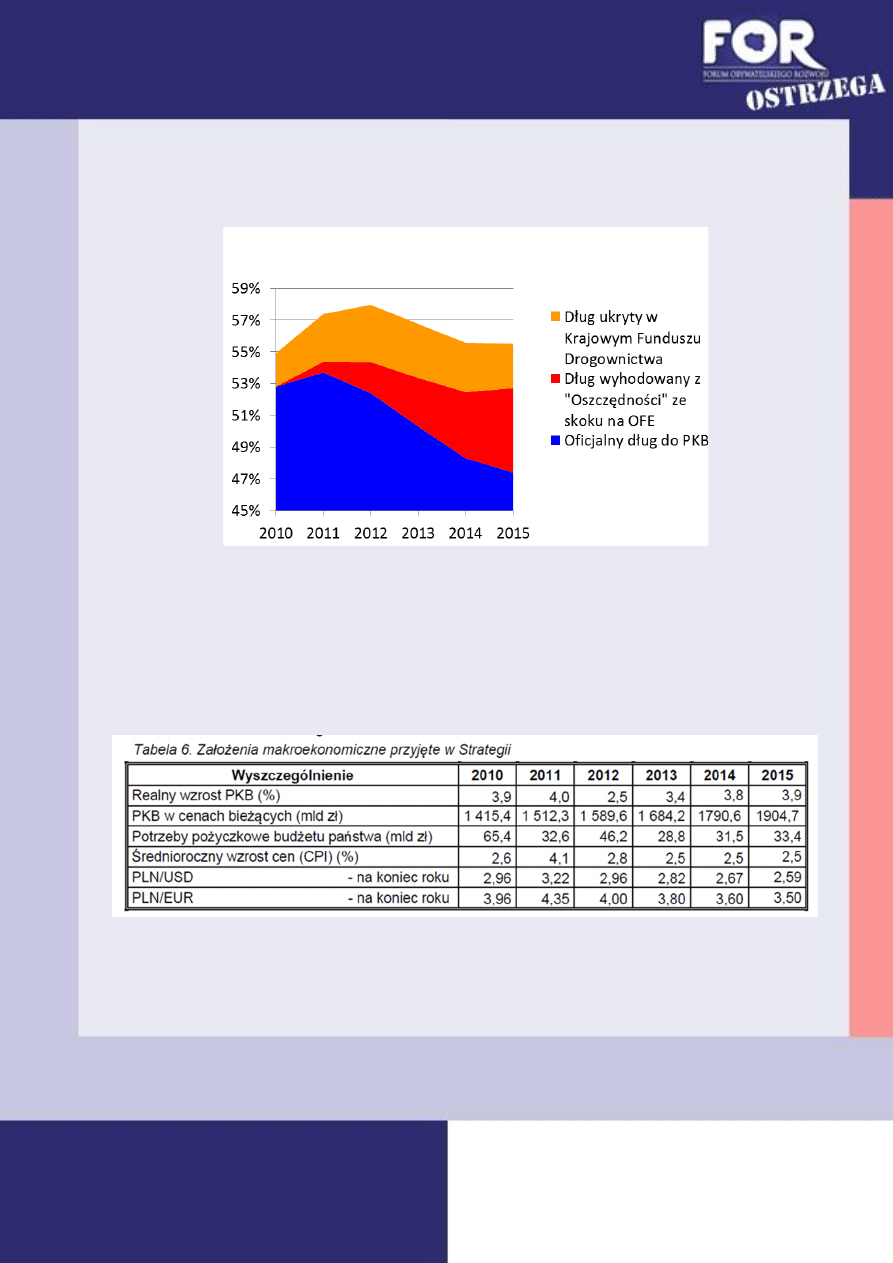Click the 45% label on the chart axis
This screenshot has height=1263, width=893.
pos(246,511)
